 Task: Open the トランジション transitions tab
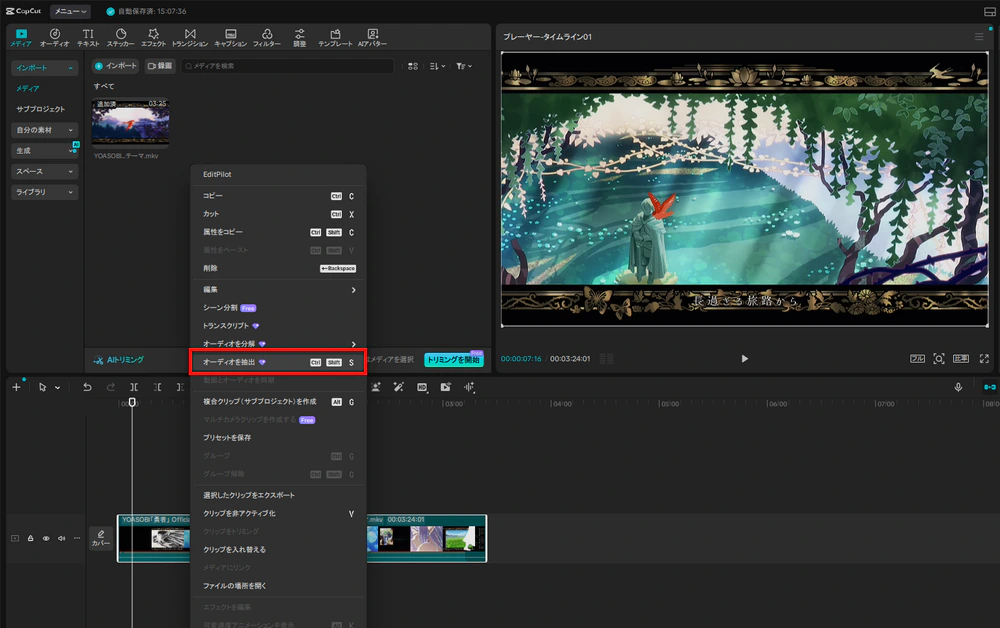(x=190, y=38)
